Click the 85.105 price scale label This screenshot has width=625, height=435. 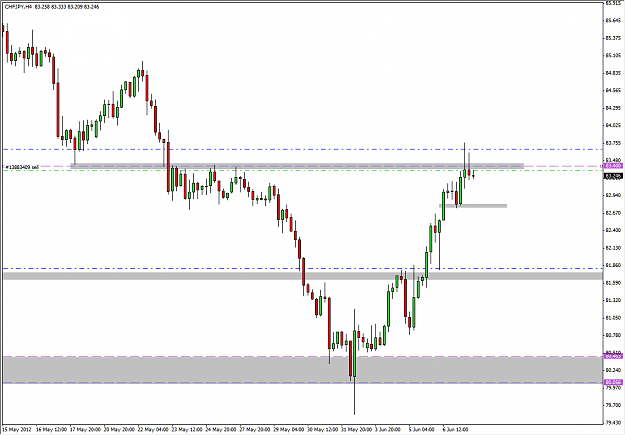point(613,55)
